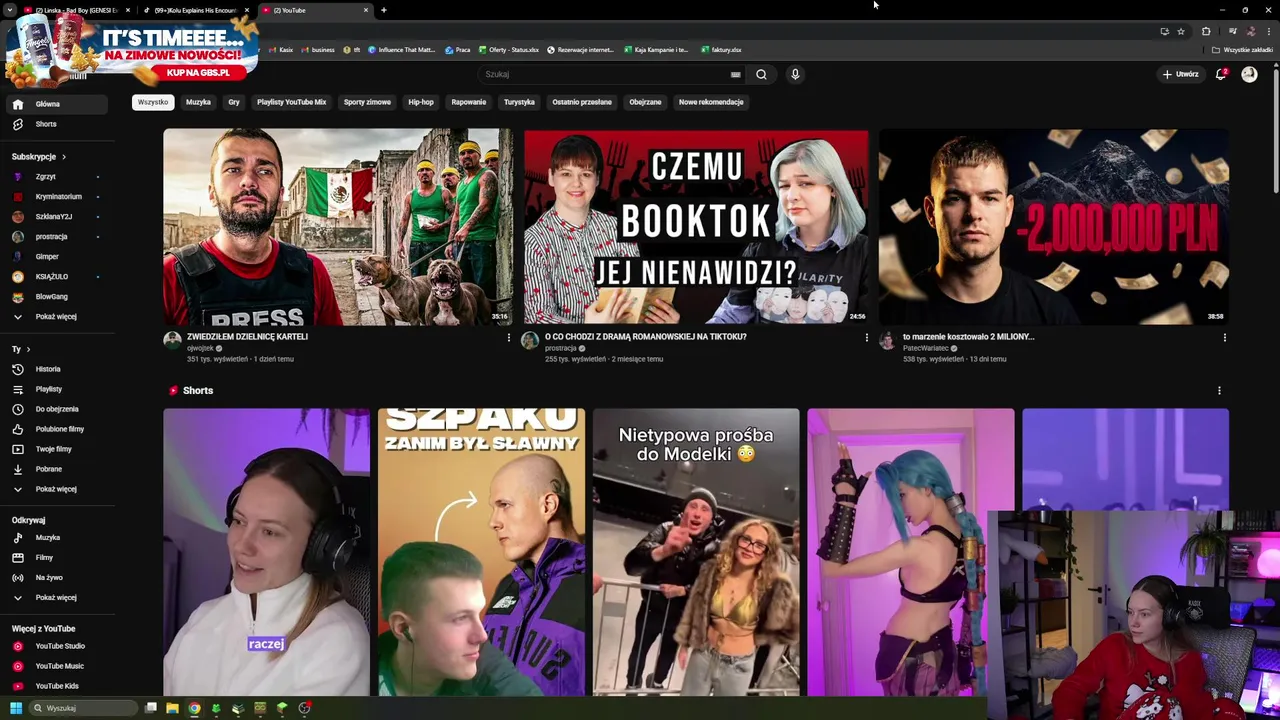Image resolution: width=1280 pixels, height=720 pixels.
Task: Click ojwojtek channel avatar under first video
Action: 172,340
